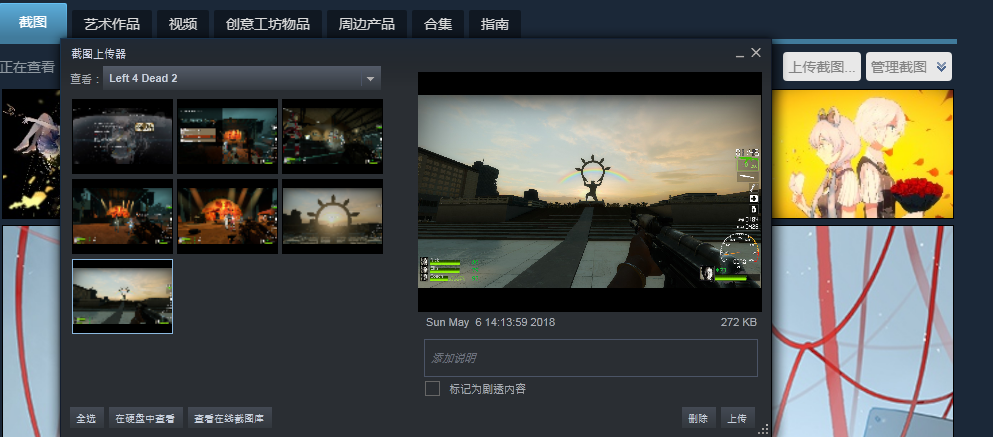The height and width of the screenshot is (437, 993).
Task: Click the dropdown arrow next to Left 4 Dead 2
Action: [x=370, y=79]
